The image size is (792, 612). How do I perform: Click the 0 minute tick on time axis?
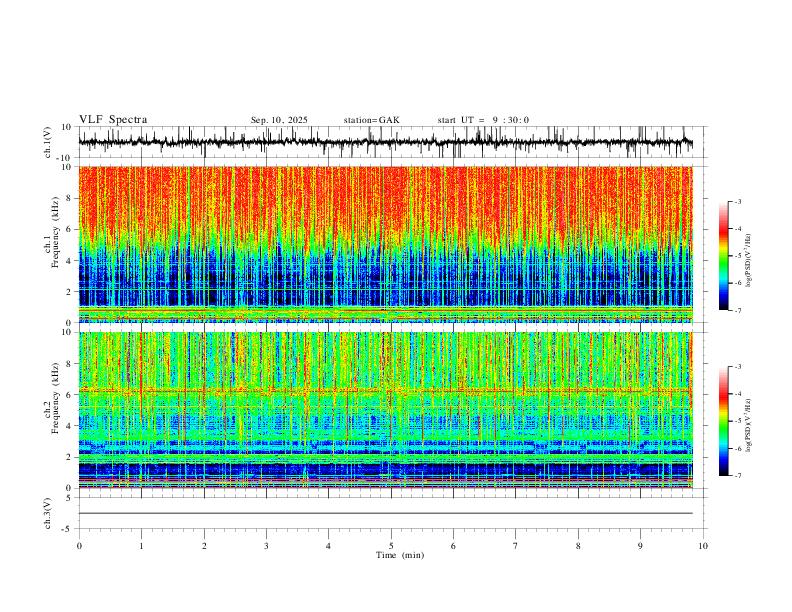tap(79, 546)
